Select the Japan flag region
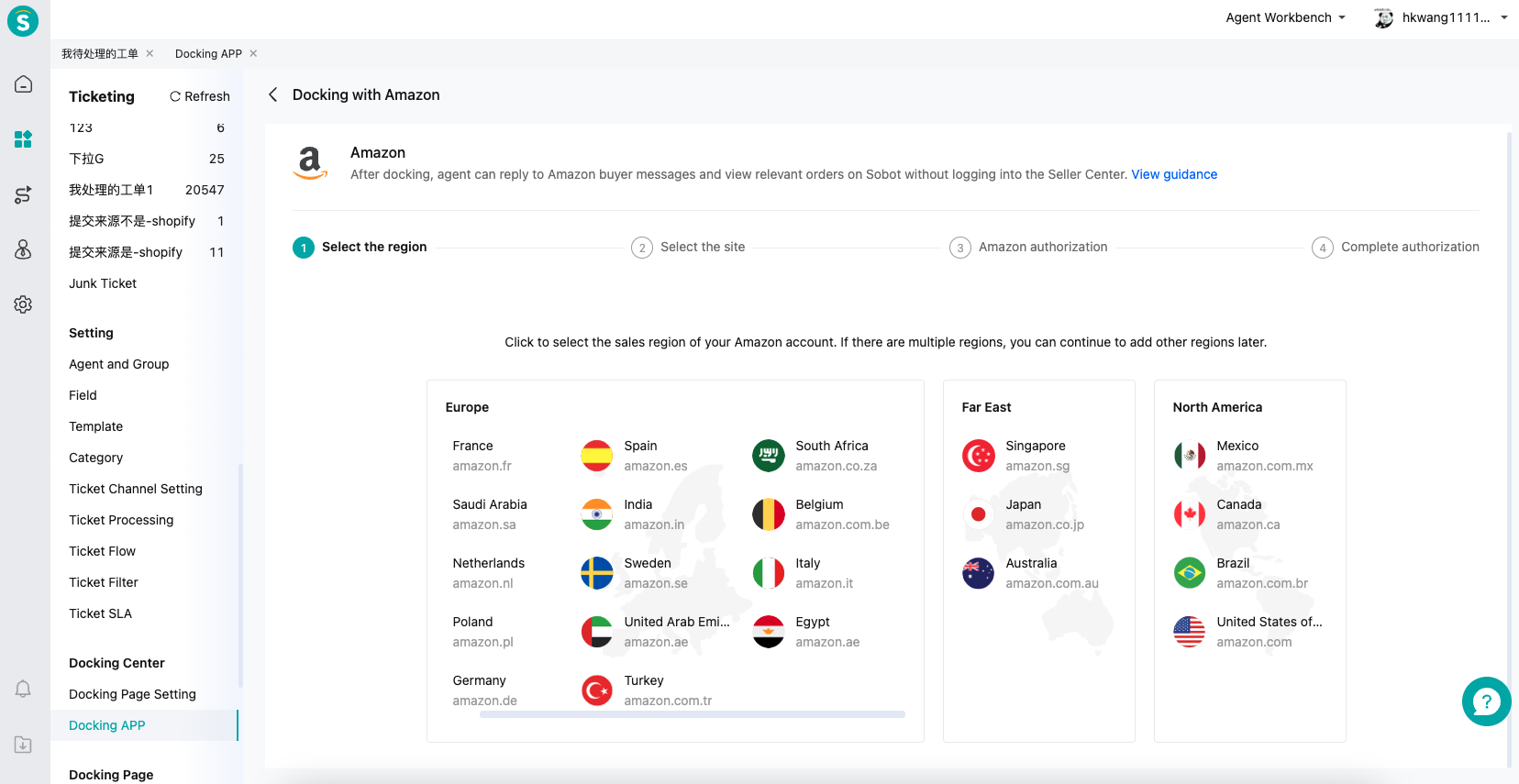The height and width of the screenshot is (784, 1519). click(979, 514)
